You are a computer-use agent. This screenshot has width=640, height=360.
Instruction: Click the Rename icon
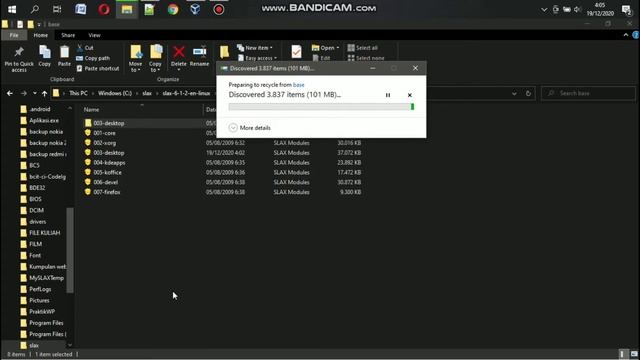200,52
